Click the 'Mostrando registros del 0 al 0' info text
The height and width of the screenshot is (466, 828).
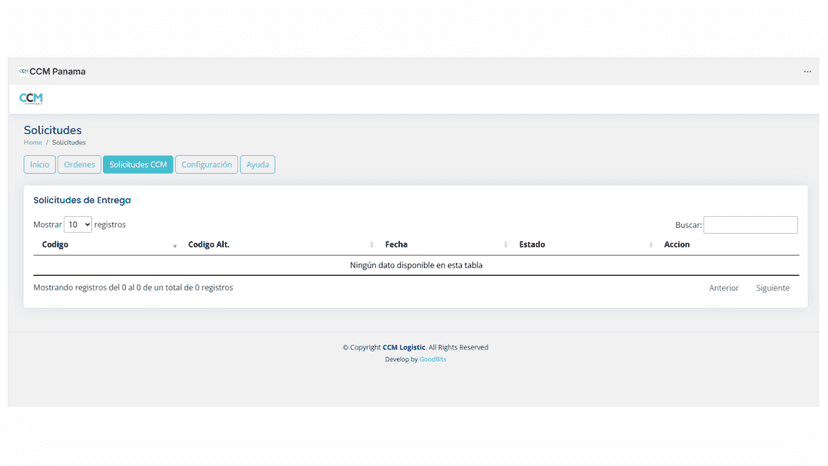click(x=133, y=287)
